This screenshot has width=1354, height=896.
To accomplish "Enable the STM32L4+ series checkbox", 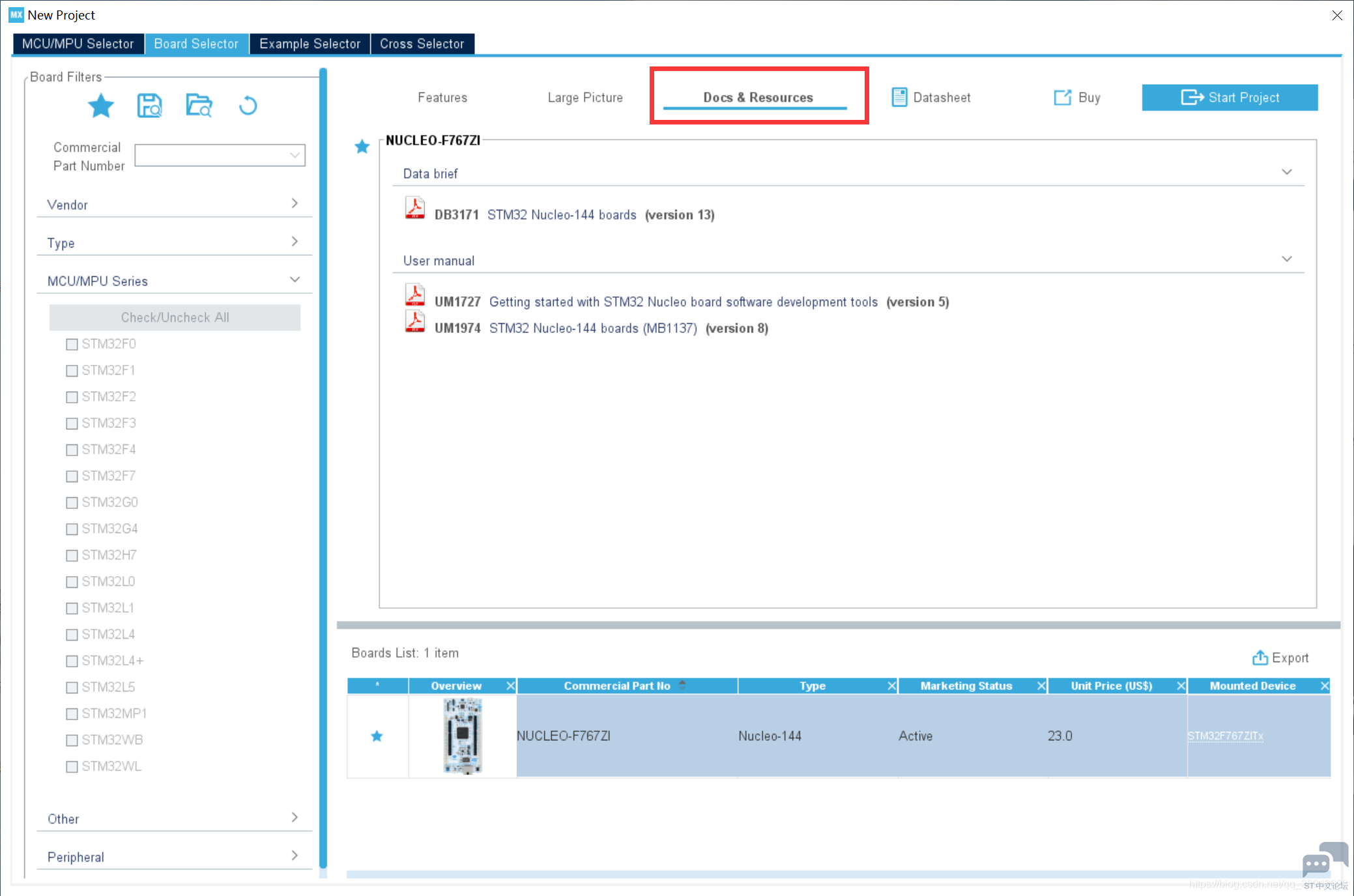I will point(72,661).
